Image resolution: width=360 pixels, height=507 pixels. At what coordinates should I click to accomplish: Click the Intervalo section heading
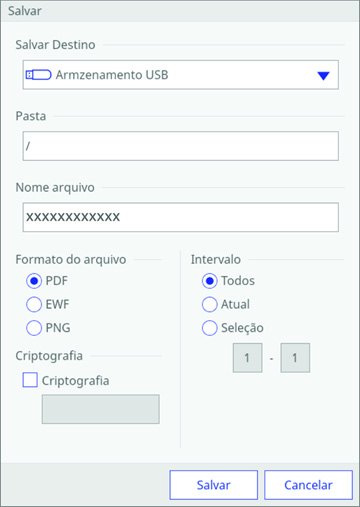pyautogui.click(x=216, y=259)
